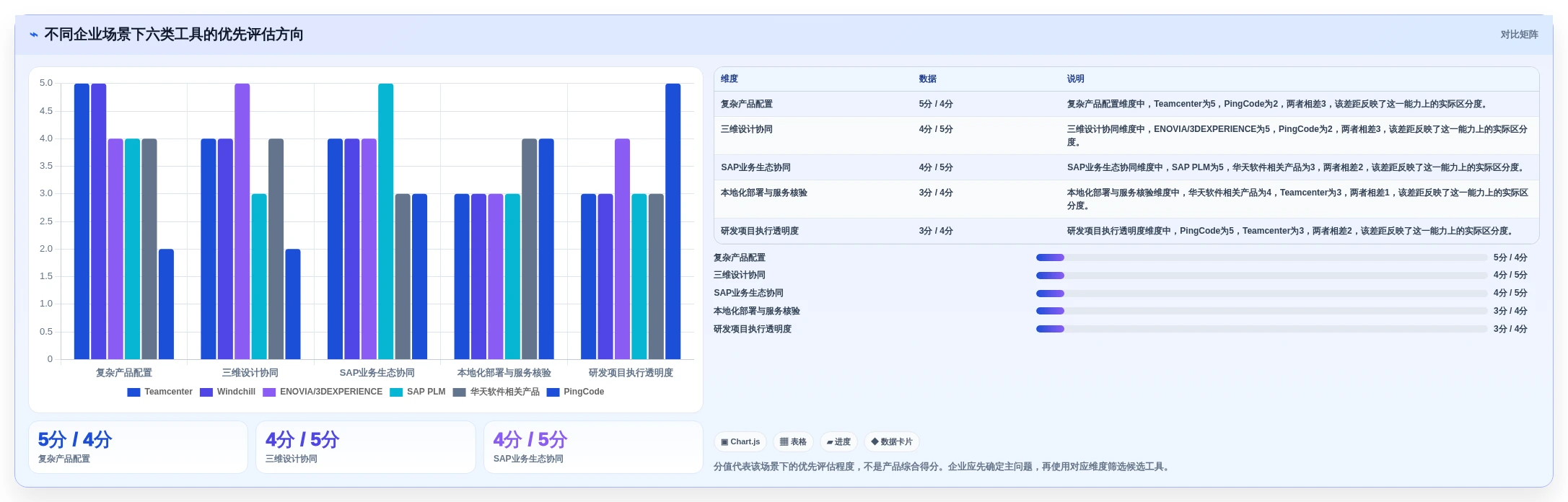Image resolution: width=1568 pixels, height=502 pixels.
Task: Click the SAP PLM bar in SAP业务生态协同 group
Action: 386,221
